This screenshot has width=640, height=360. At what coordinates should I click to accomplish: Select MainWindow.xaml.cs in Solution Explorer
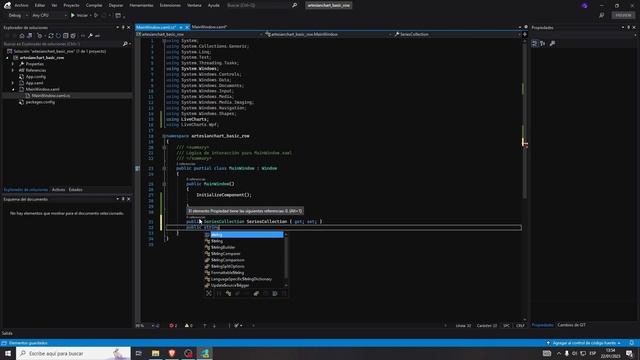click(x=51, y=96)
